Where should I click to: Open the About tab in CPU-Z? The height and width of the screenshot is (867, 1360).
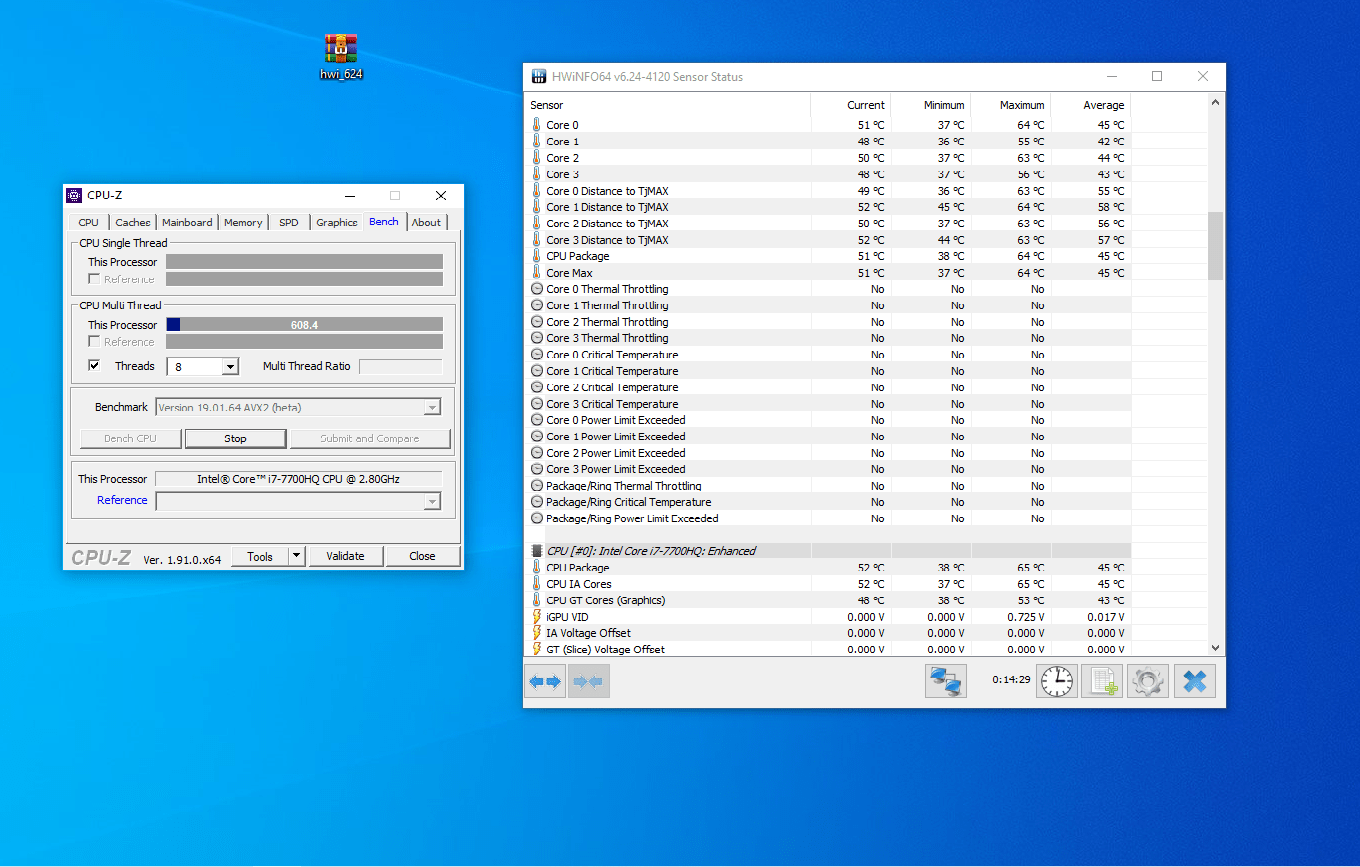click(x=426, y=222)
